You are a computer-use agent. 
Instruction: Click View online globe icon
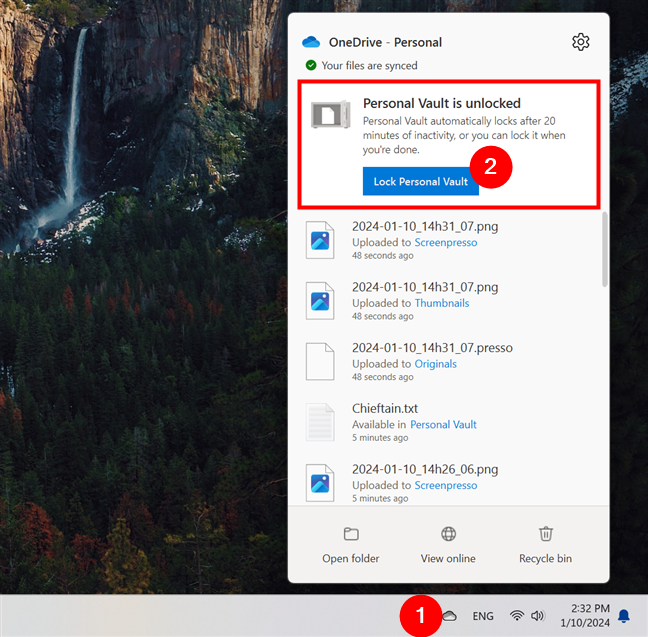448,534
